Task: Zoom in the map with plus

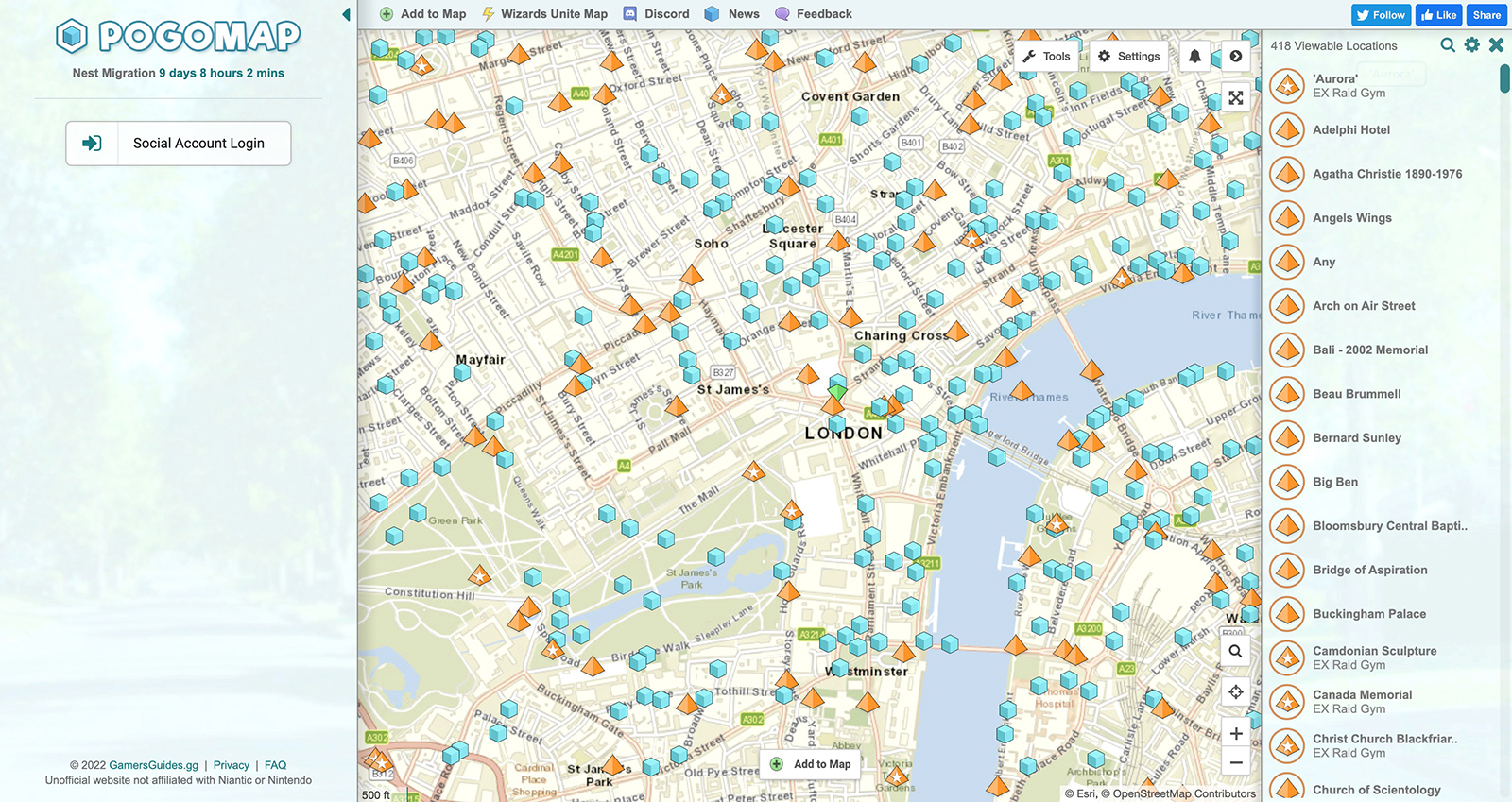Action: tap(1236, 733)
